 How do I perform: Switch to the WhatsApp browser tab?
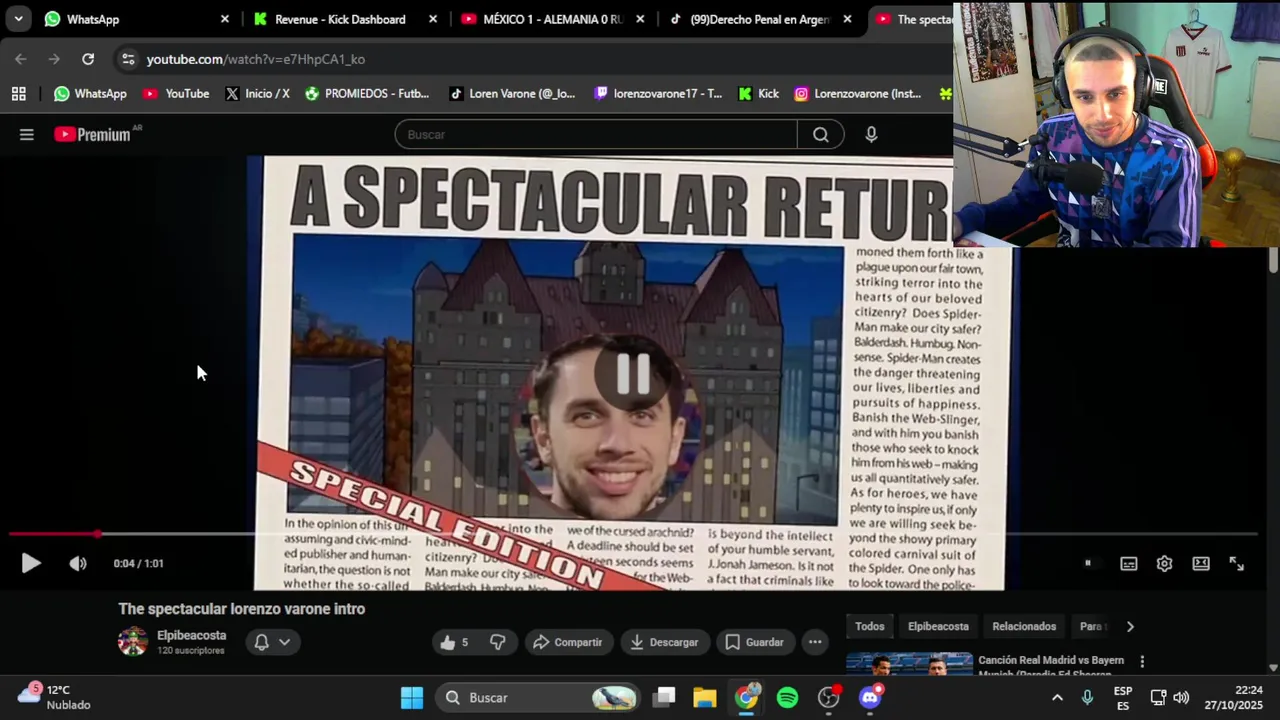click(137, 19)
